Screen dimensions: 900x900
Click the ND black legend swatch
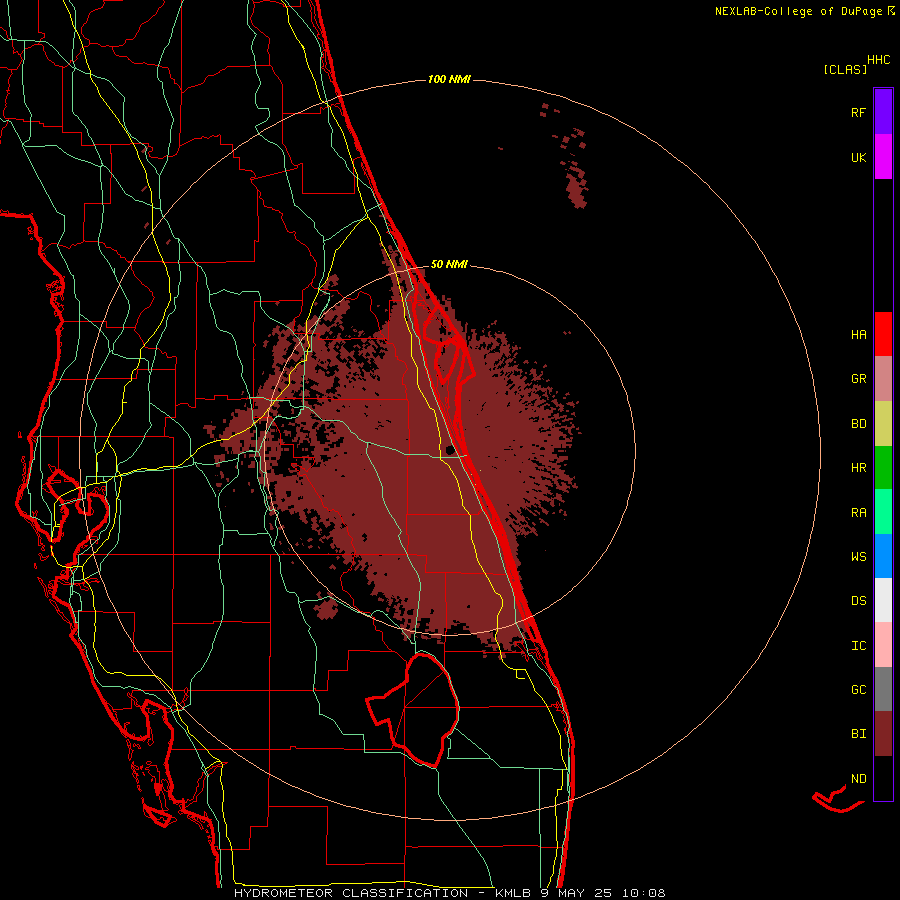[x=883, y=778]
